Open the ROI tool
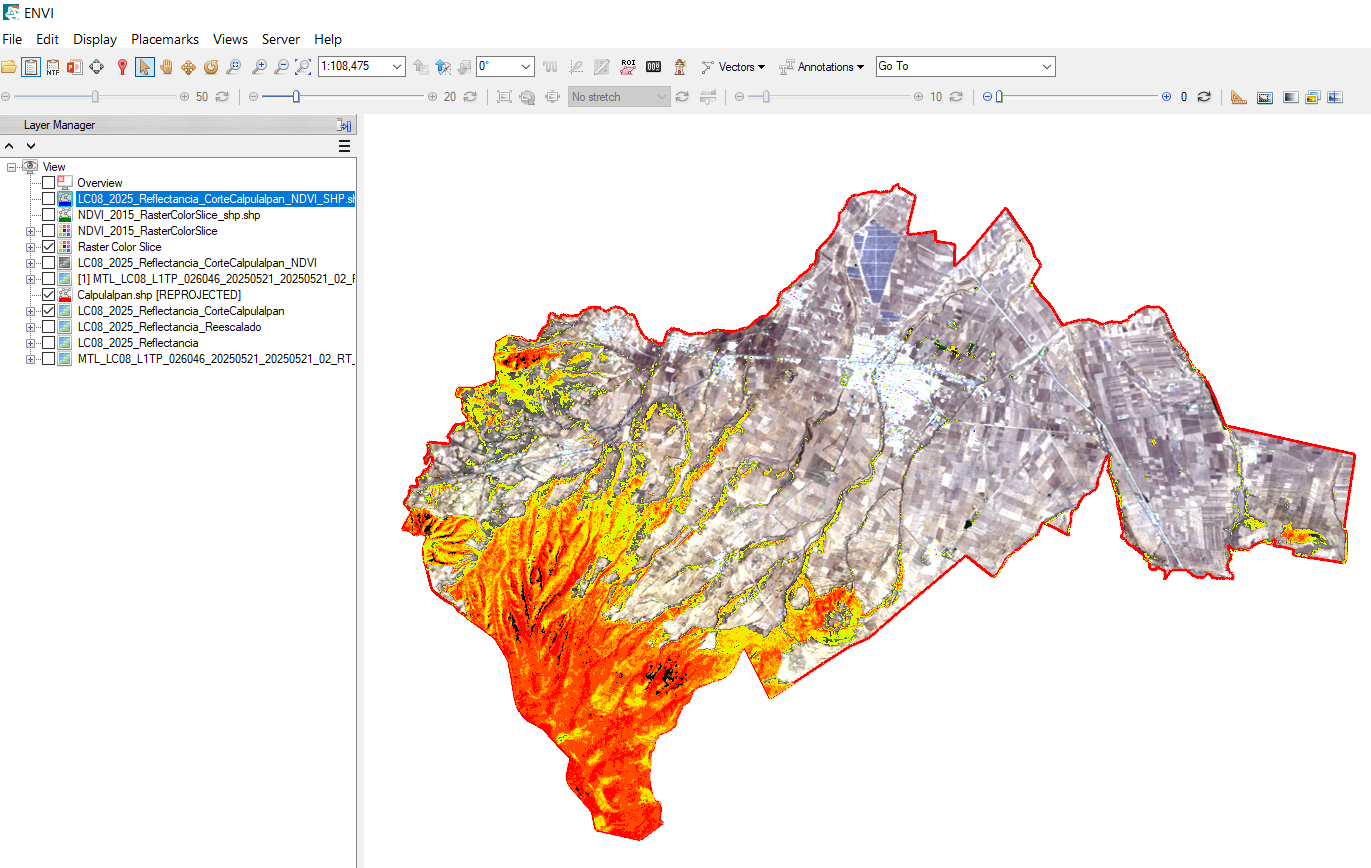The height and width of the screenshot is (868, 1371). (x=628, y=67)
